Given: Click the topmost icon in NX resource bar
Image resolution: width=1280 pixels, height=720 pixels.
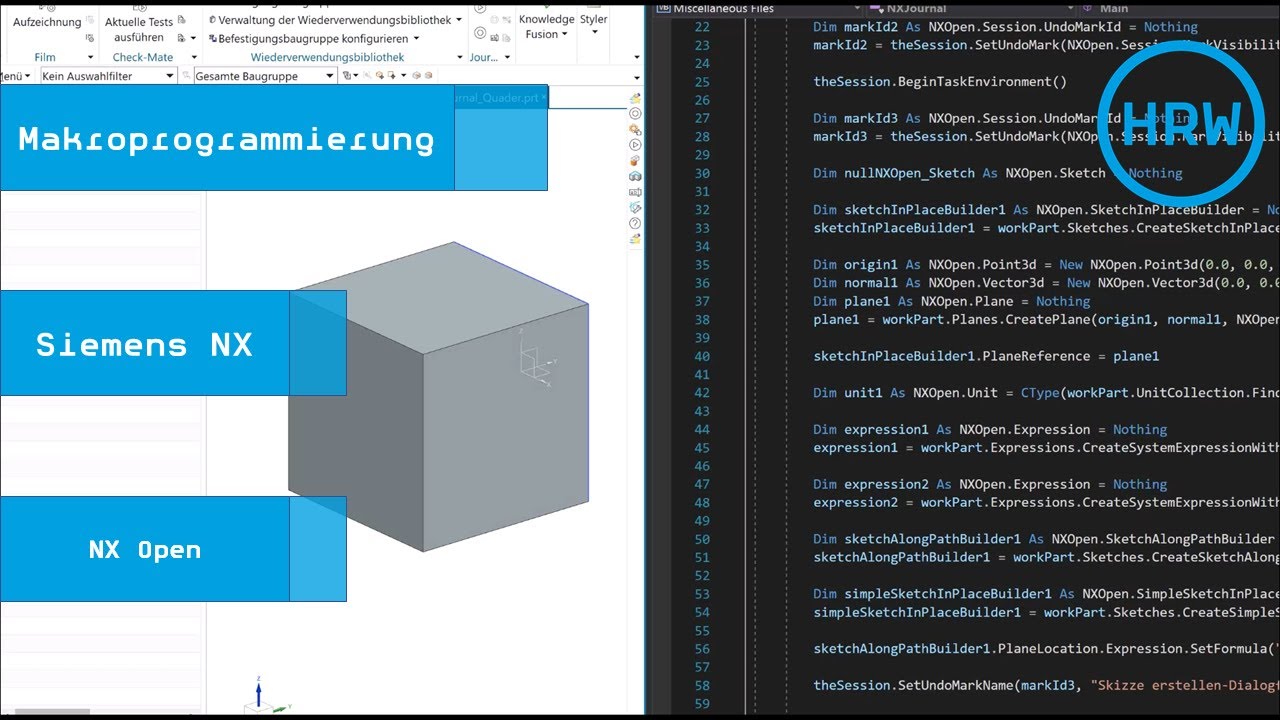Looking at the screenshot, I should (635, 98).
